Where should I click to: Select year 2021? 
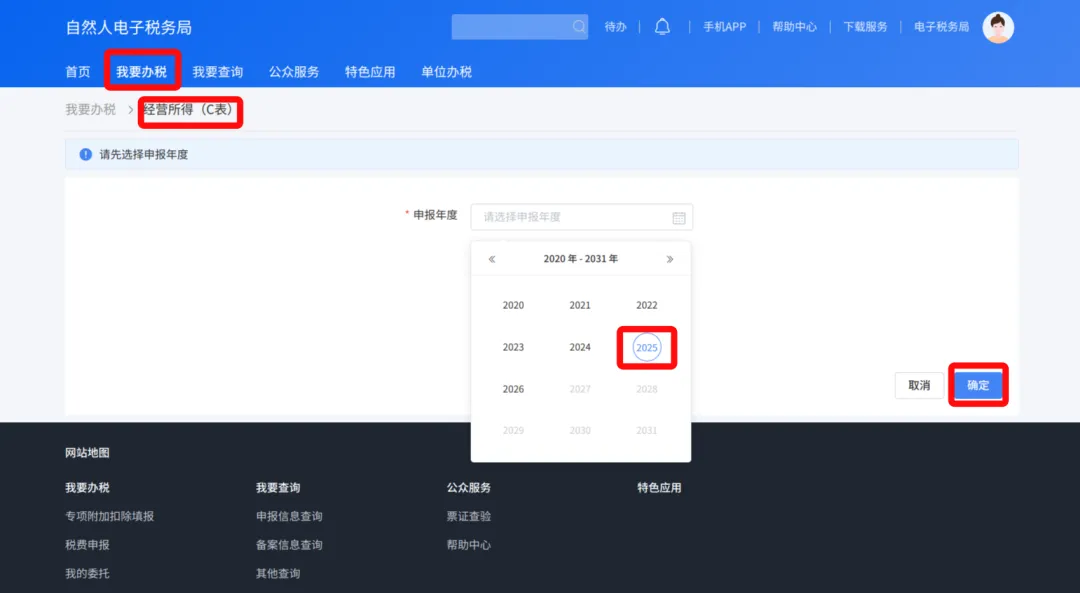(x=580, y=305)
